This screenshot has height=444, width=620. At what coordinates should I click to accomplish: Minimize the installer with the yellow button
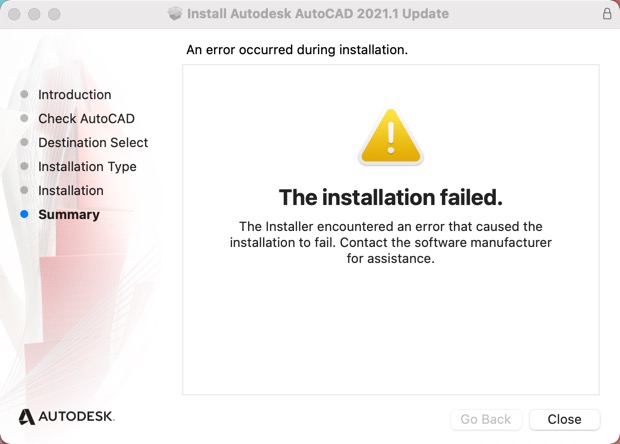pyautogui.click(x=35, y=15)
